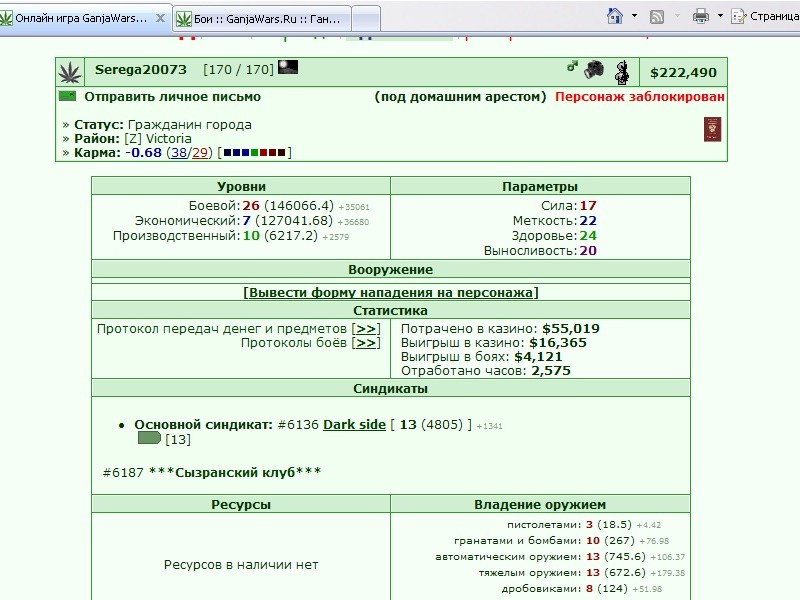Click the green Dark side syndicate badge
The image size is (800, 600).
tap(149, 438)
